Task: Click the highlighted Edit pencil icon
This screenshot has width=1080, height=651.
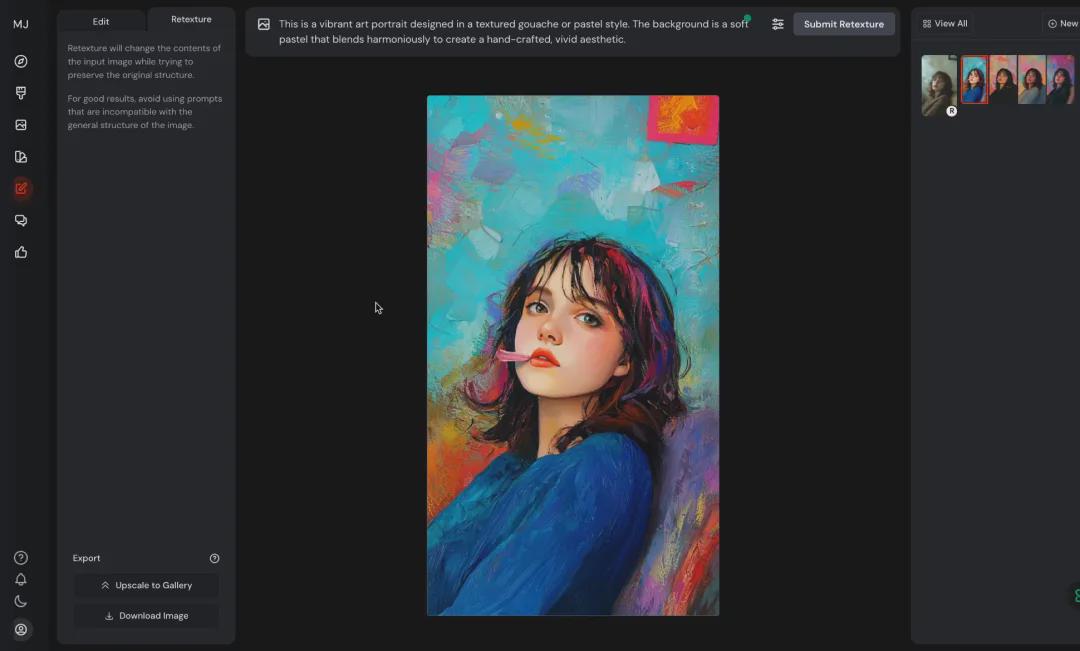Action: (21, 188)
